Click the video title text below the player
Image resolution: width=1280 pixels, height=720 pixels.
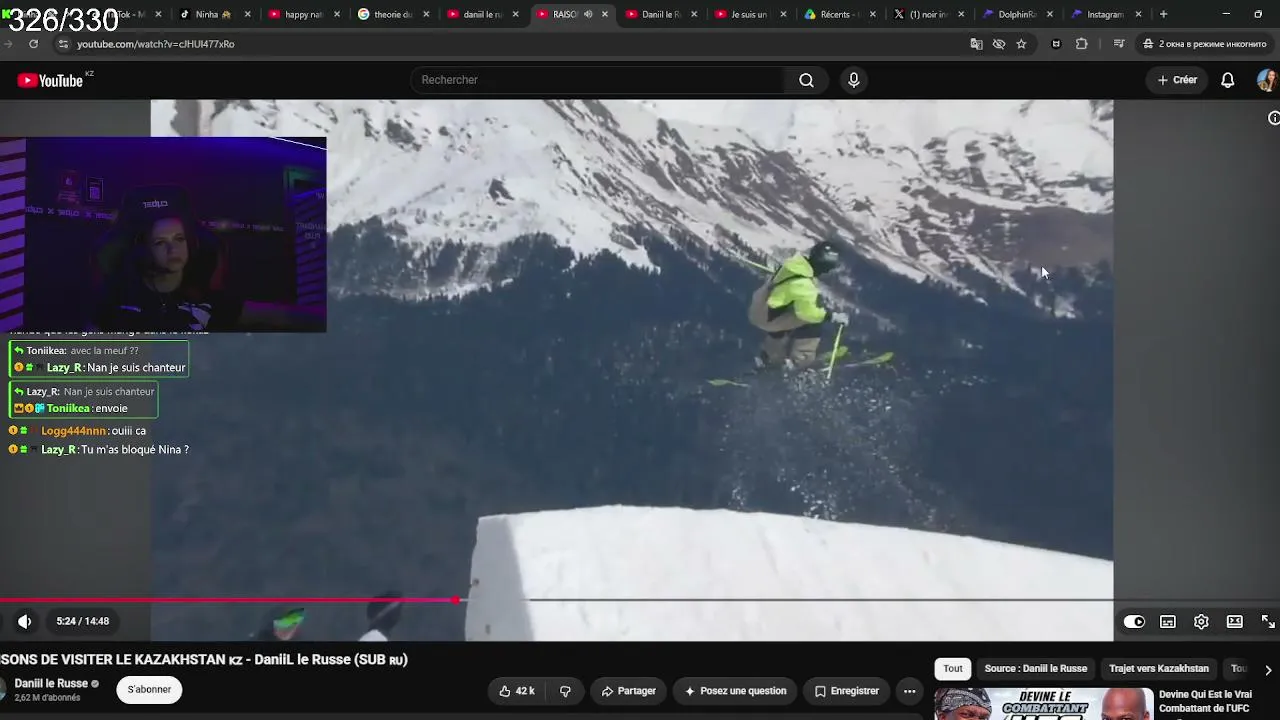tap(204, 660)
